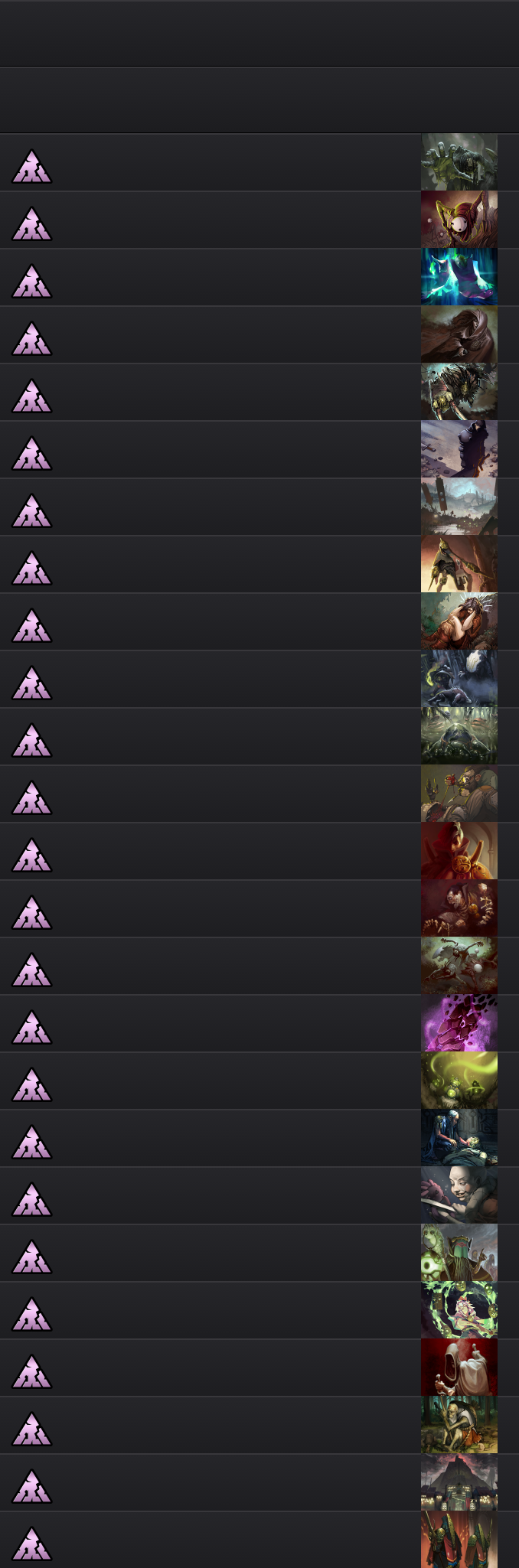The height and width of the screenshot is (1568, 519).
Task: Click the pink triangle icon beside the purple crystal artwork
Action: (32, 1027)
